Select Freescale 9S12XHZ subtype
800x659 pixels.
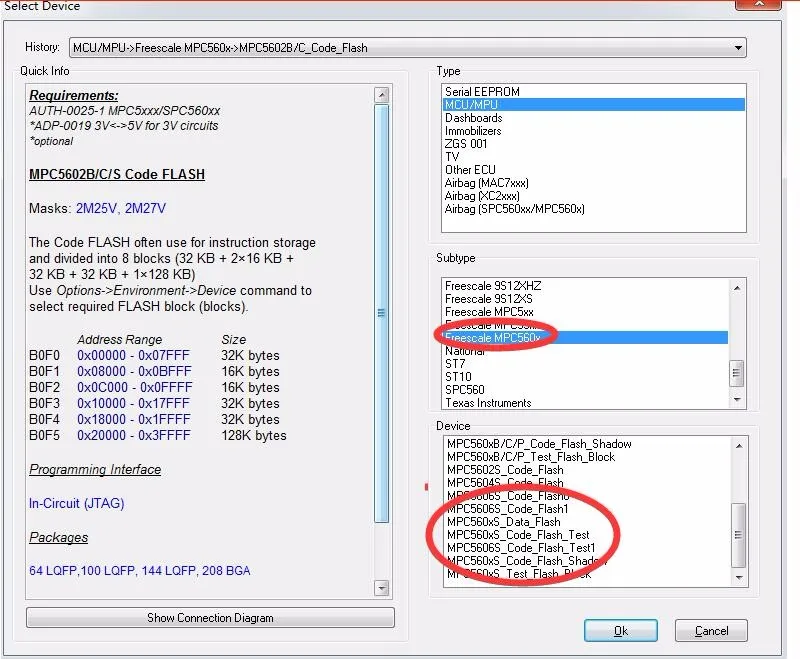pos(585,286)
